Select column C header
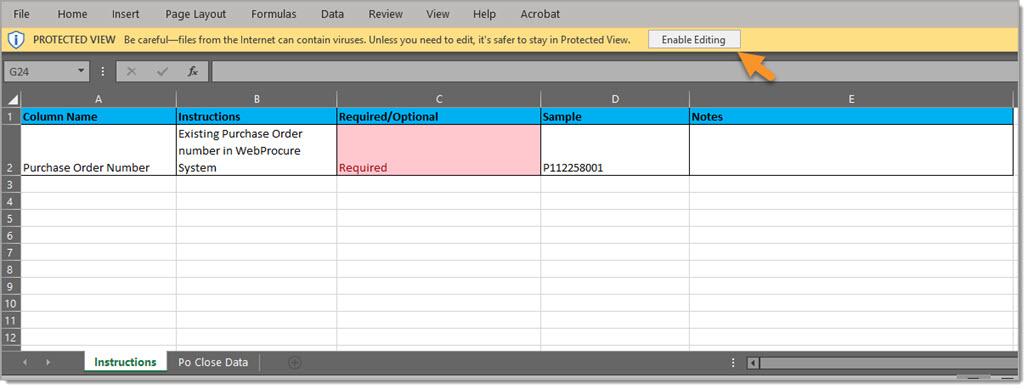Image resolution: width=1028 pixels, height=389 pixels. (439, 99)
